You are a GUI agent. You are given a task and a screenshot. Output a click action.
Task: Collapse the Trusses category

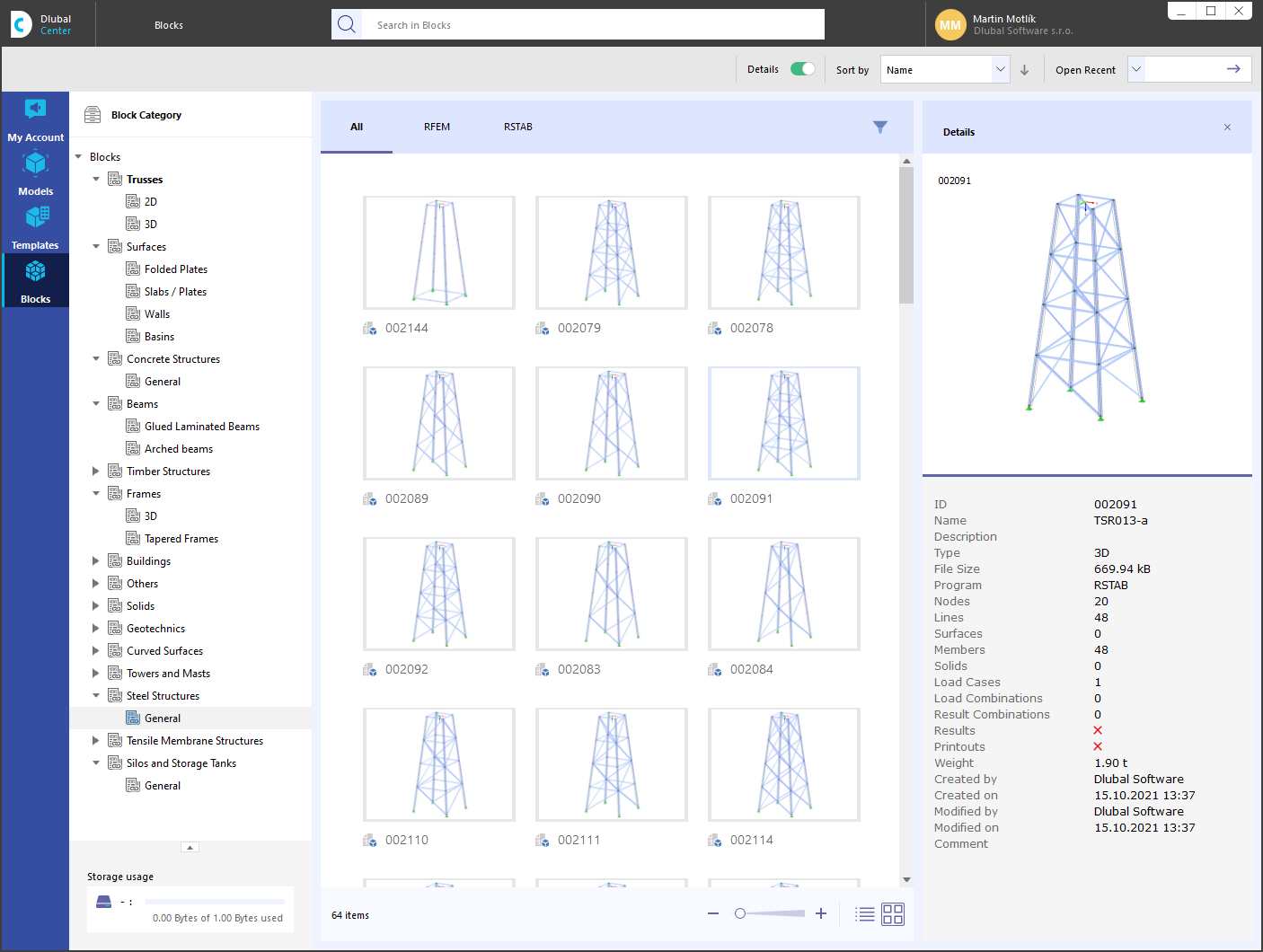coord(96,180)
